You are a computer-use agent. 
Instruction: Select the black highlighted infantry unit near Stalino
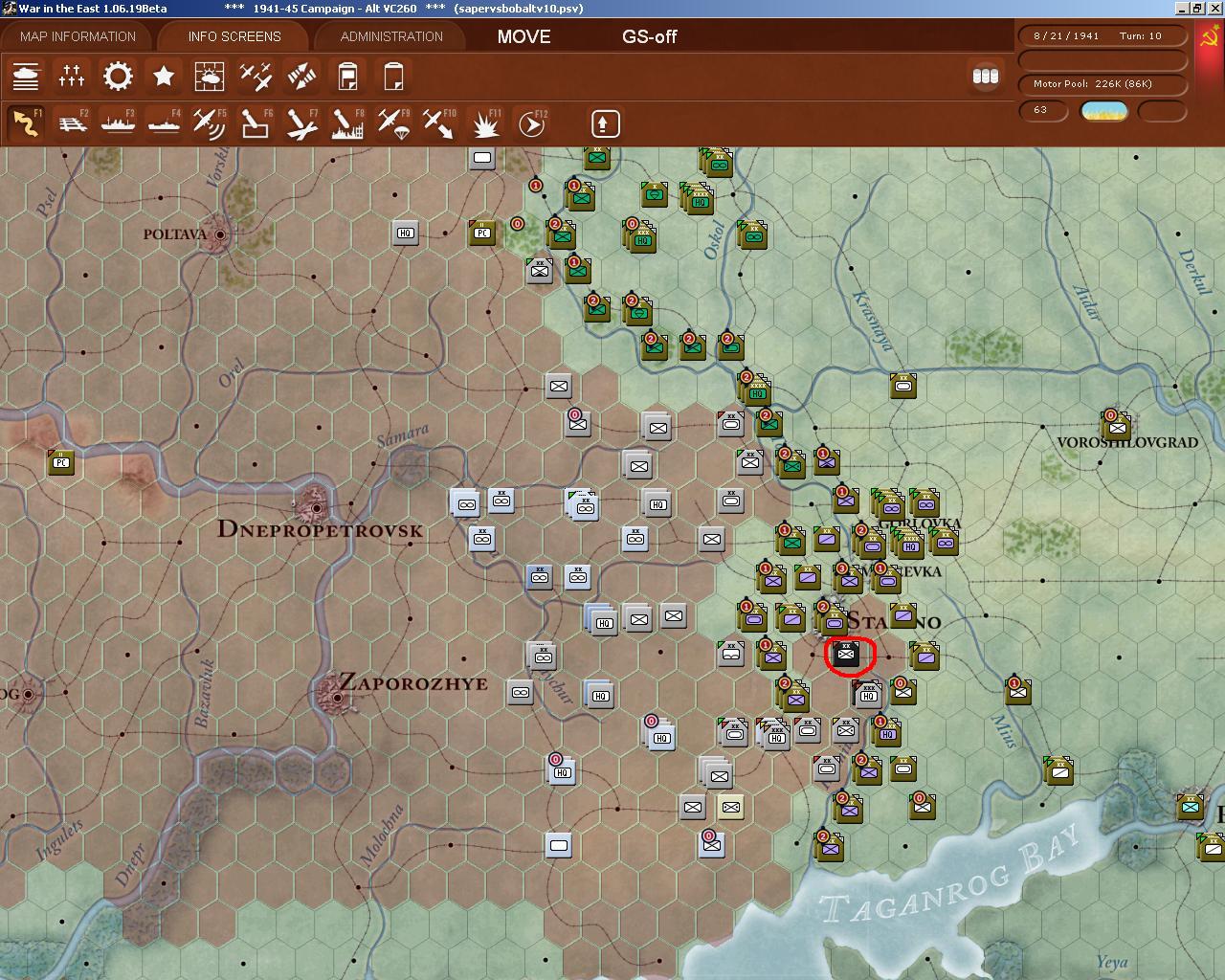(845, 655)
